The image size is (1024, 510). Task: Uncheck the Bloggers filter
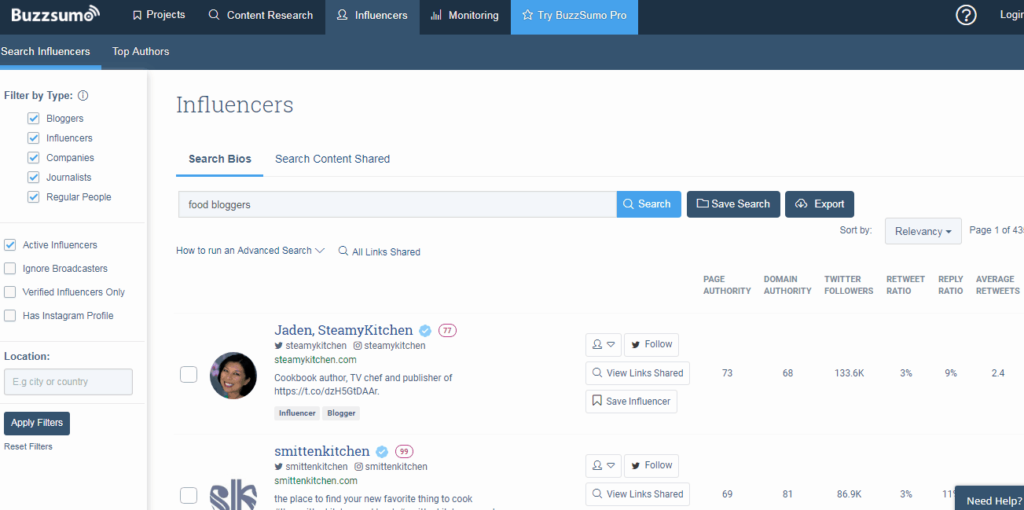33,118
